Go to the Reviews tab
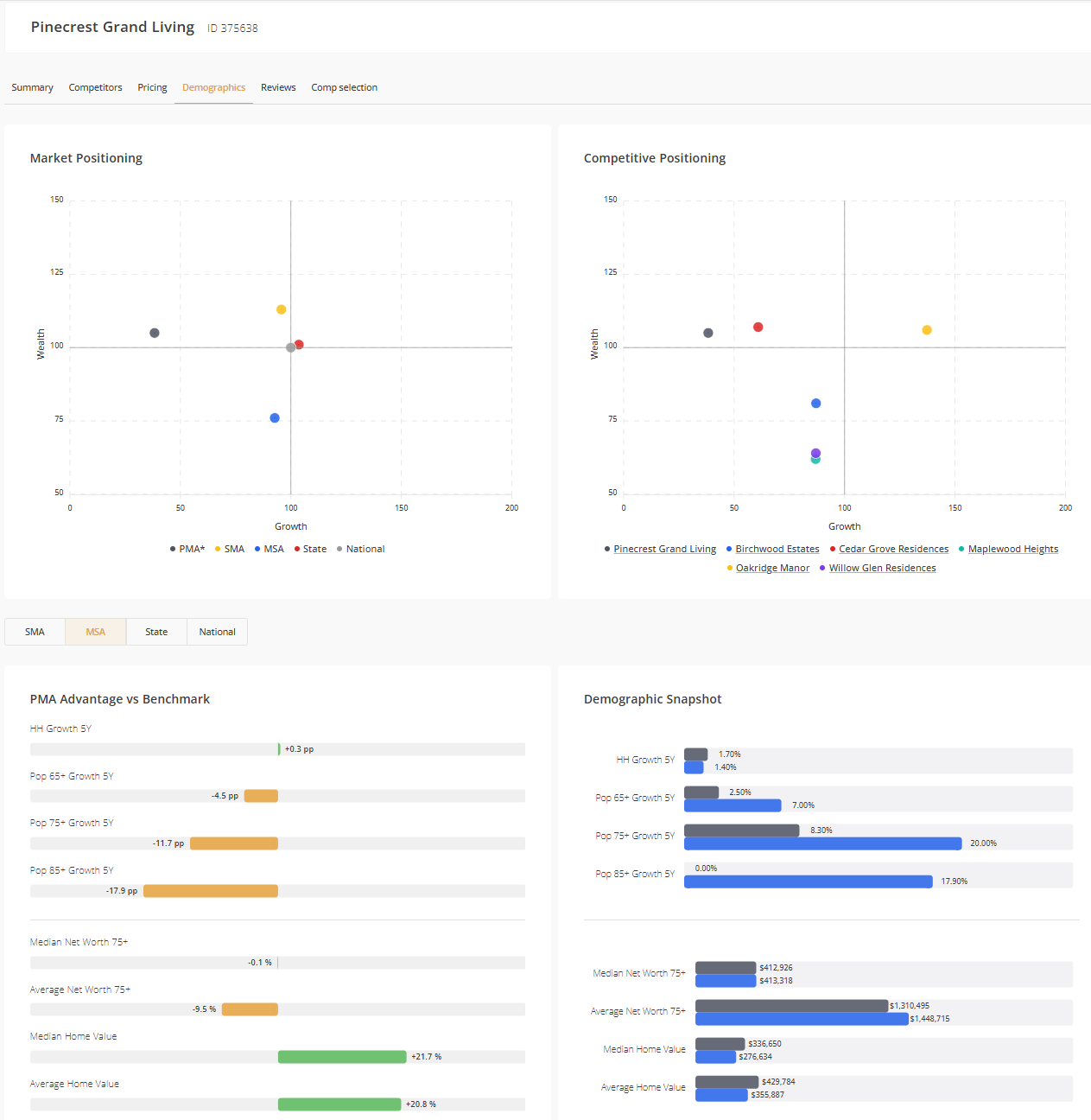 278,87
